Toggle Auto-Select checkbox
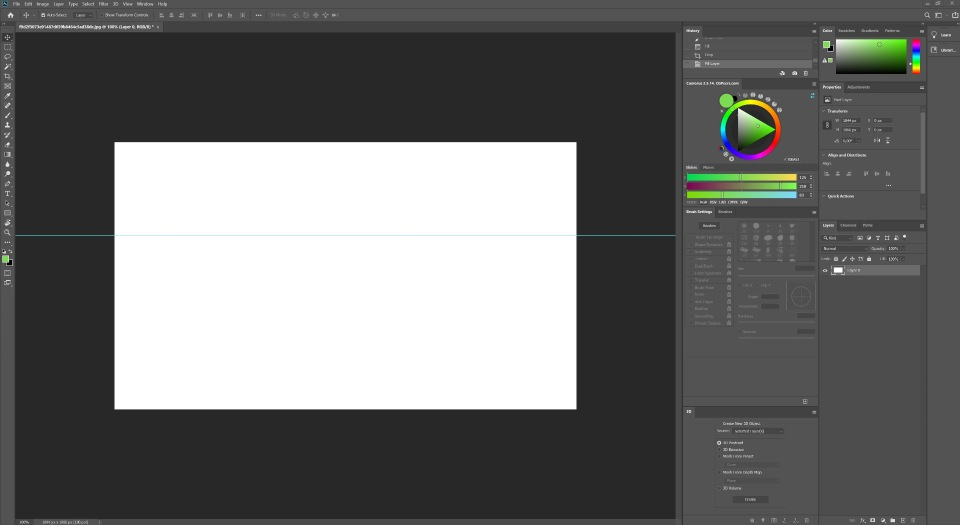The height and width of the screenshot is (525, 960). click(x=43, y=15)
